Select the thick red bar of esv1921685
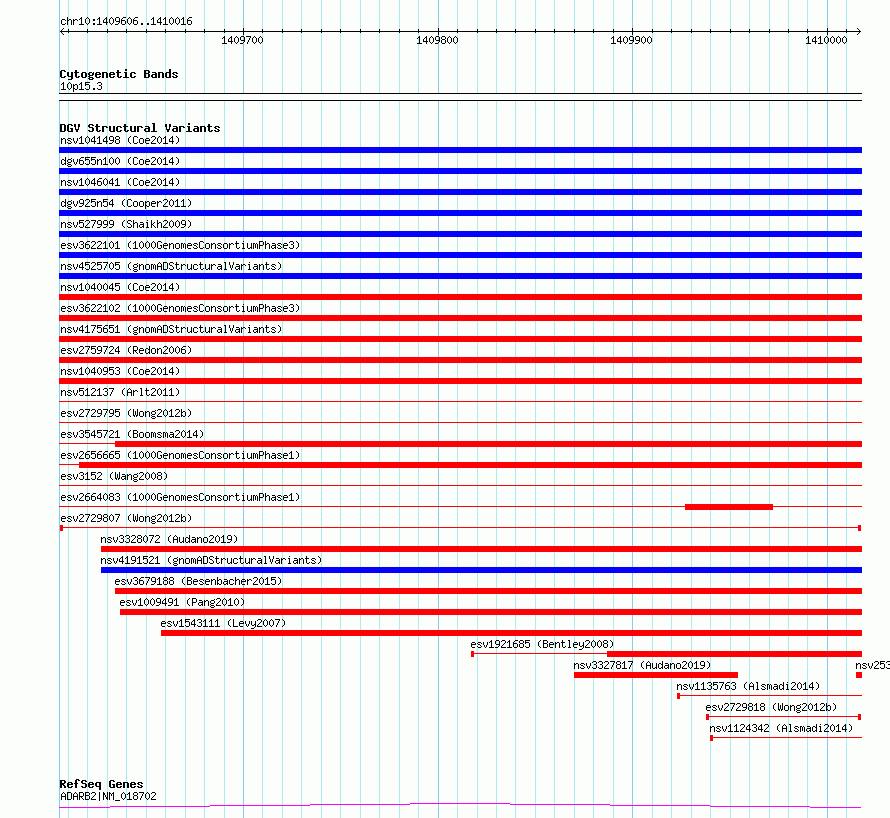The image size is (890, 818). tap(734, 654)
